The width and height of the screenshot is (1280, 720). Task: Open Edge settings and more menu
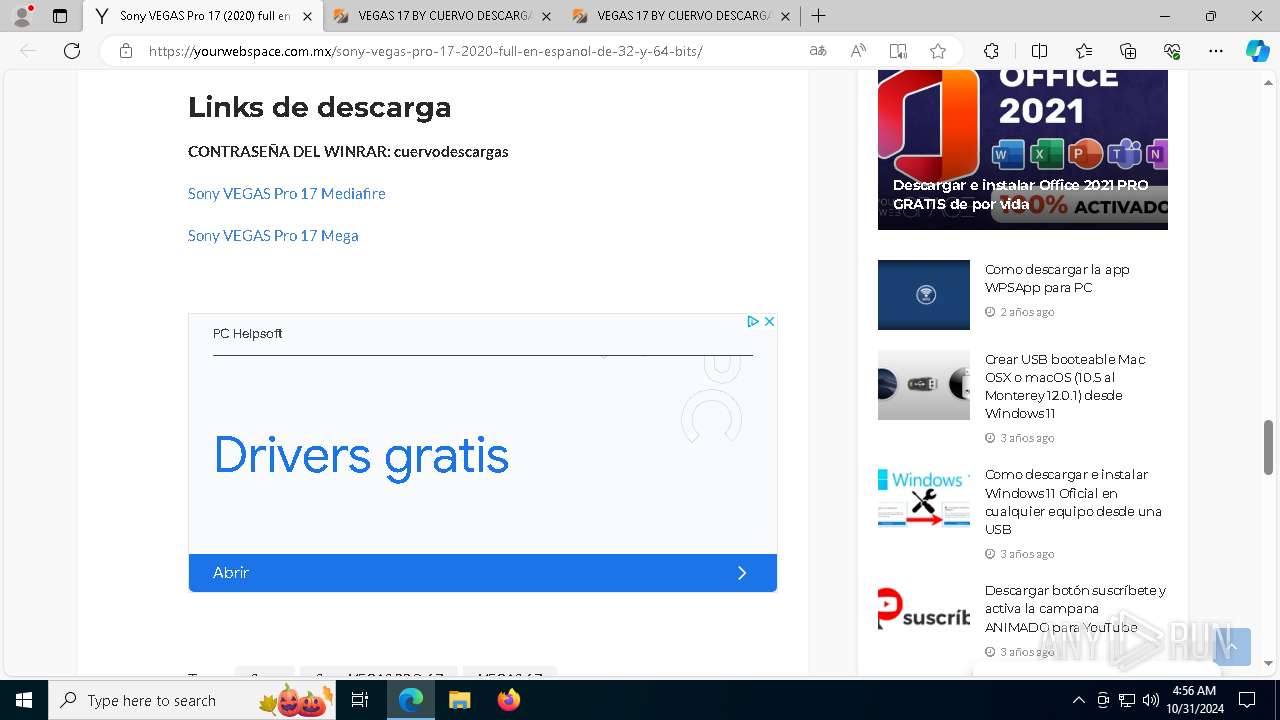point(1216,51)
